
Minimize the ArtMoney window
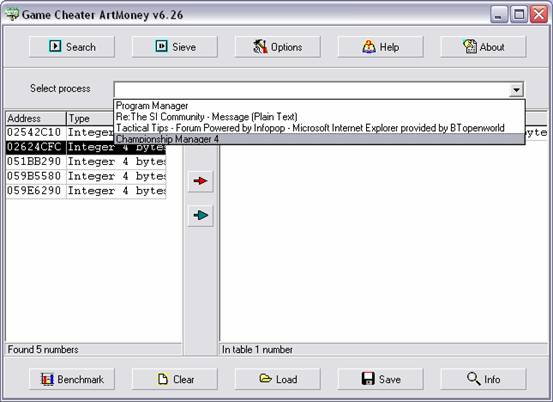coord(499,14)
